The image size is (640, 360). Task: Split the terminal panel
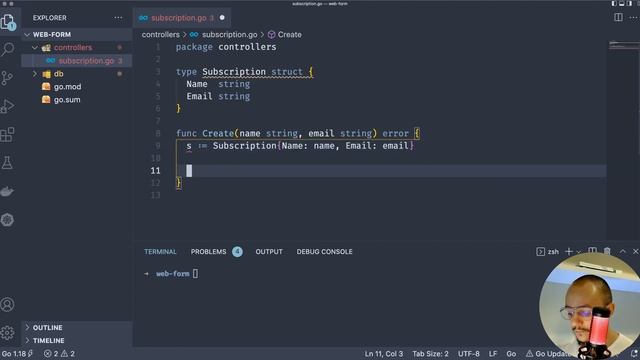pos(592,251)
